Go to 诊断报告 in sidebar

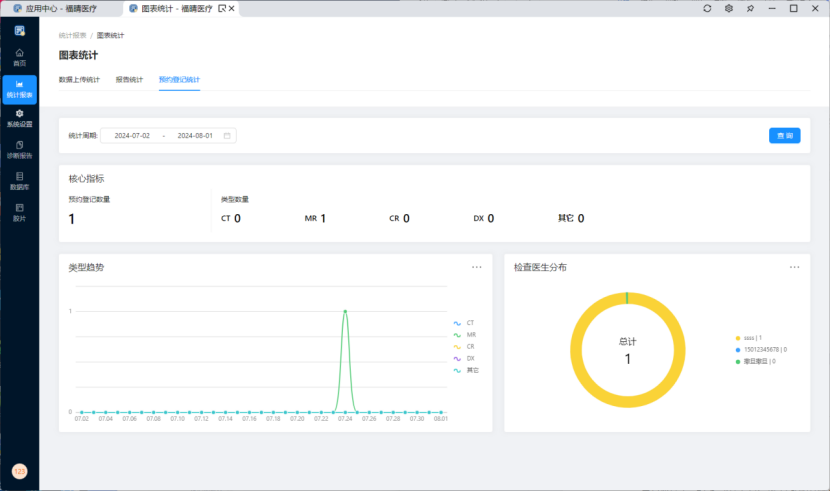(x=19, y=149)
